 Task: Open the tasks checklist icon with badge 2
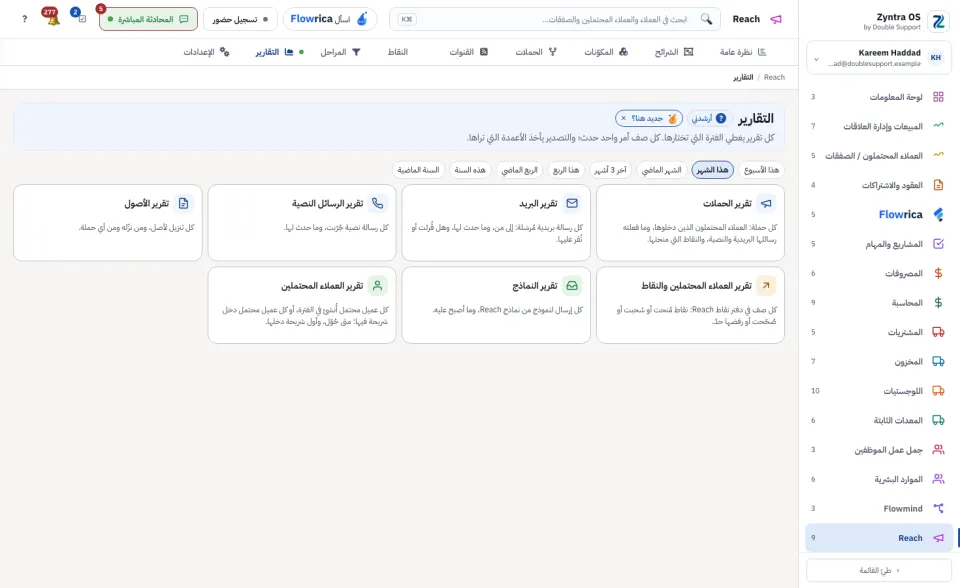tap(80, 18)
